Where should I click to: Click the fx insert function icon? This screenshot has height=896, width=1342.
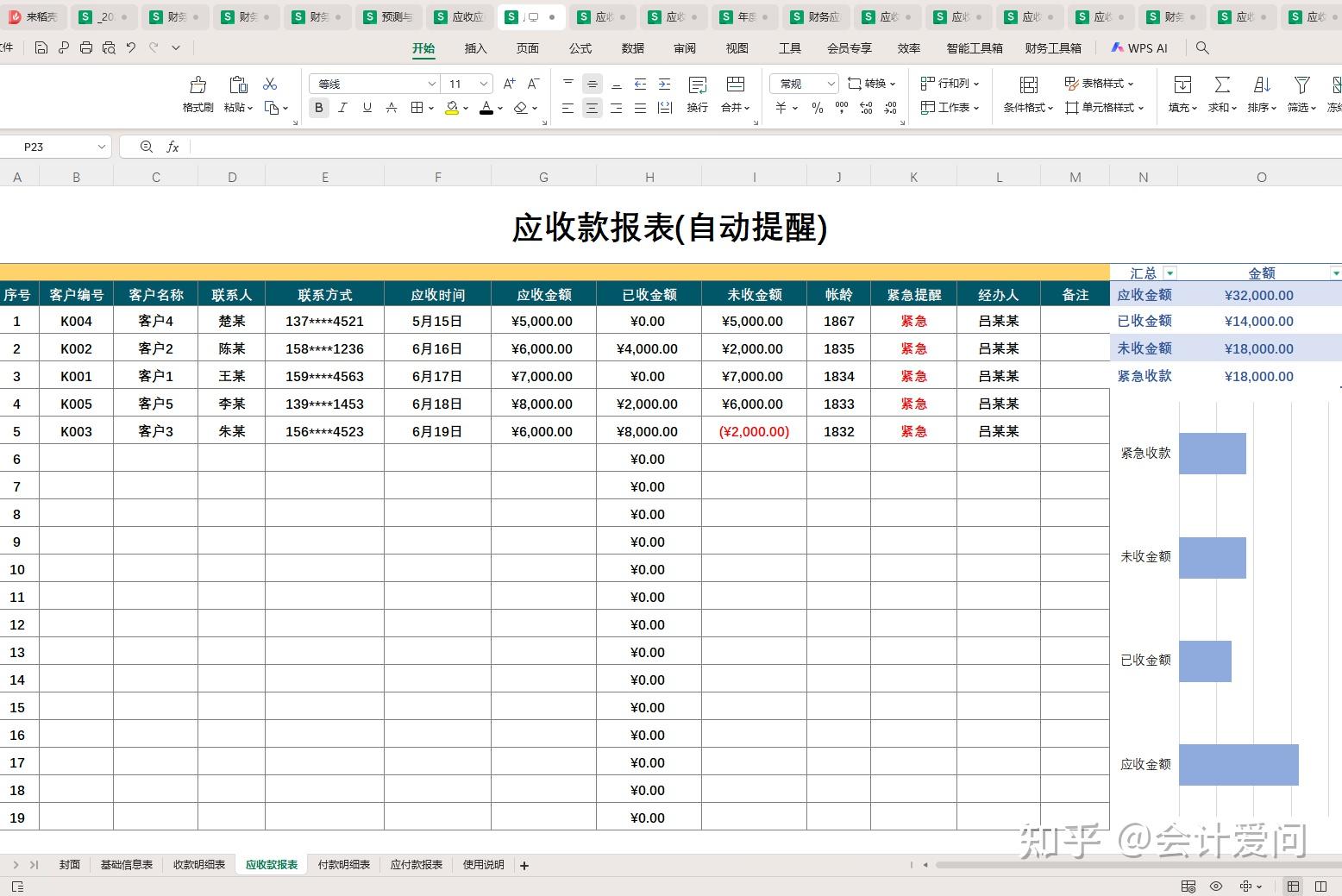point(172,147)
